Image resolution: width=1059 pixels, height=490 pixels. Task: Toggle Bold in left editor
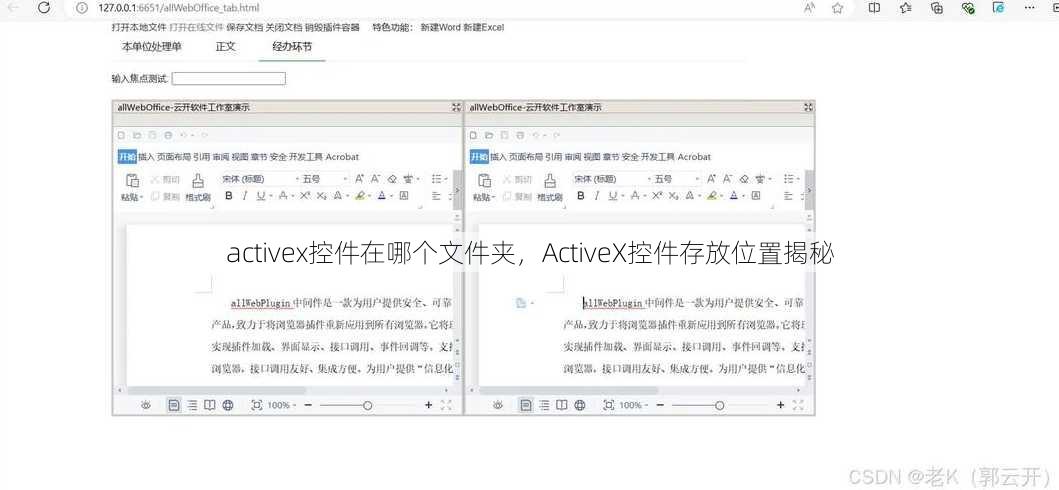228,196
